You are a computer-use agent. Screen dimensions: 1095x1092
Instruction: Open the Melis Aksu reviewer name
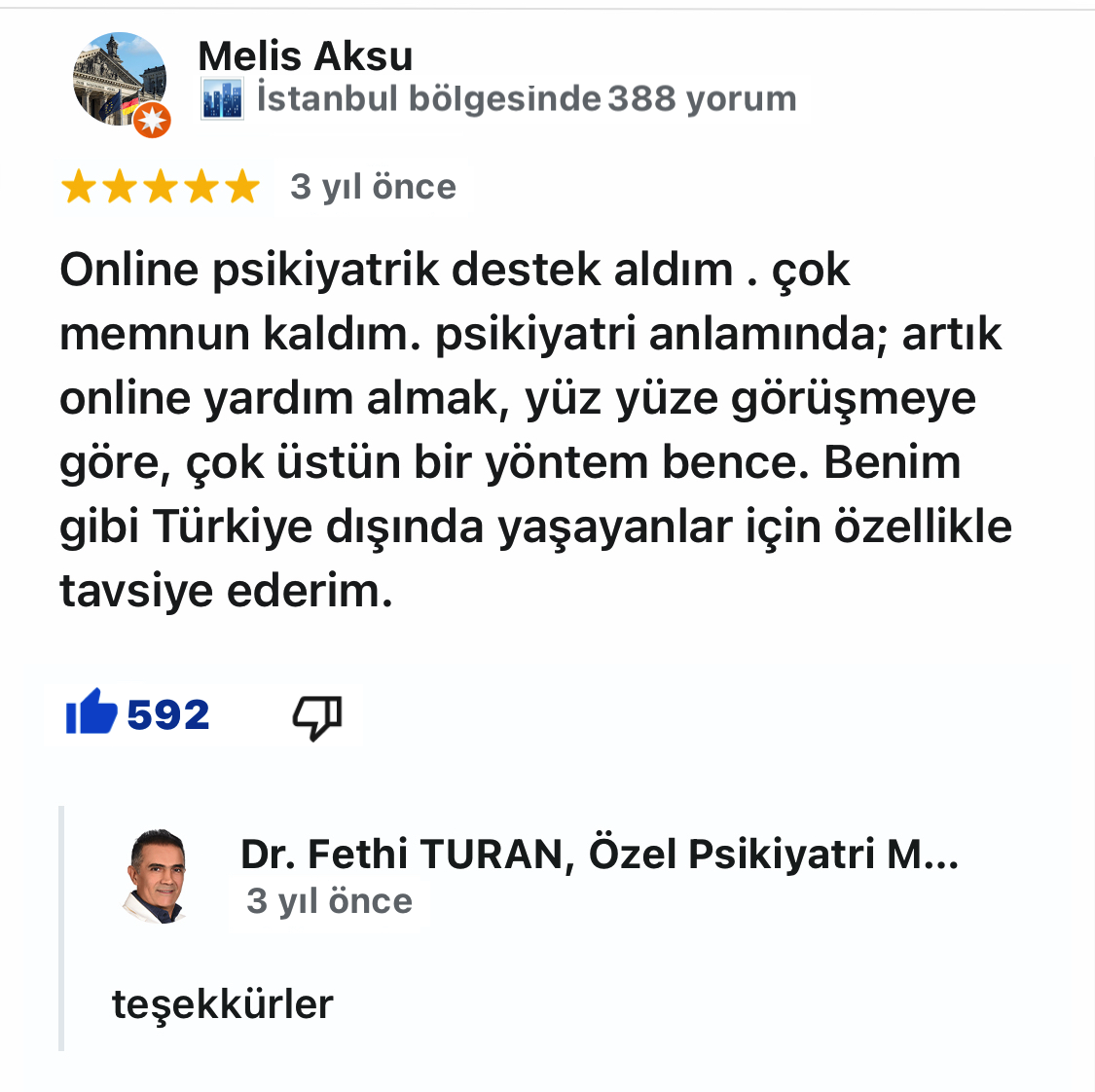(x=306, y=55)
